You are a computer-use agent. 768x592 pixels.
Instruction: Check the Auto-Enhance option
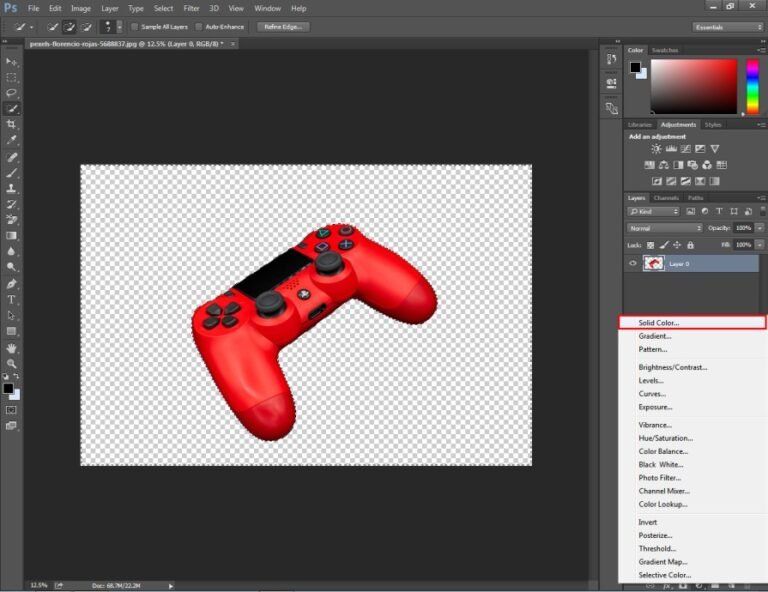(199, 27)
